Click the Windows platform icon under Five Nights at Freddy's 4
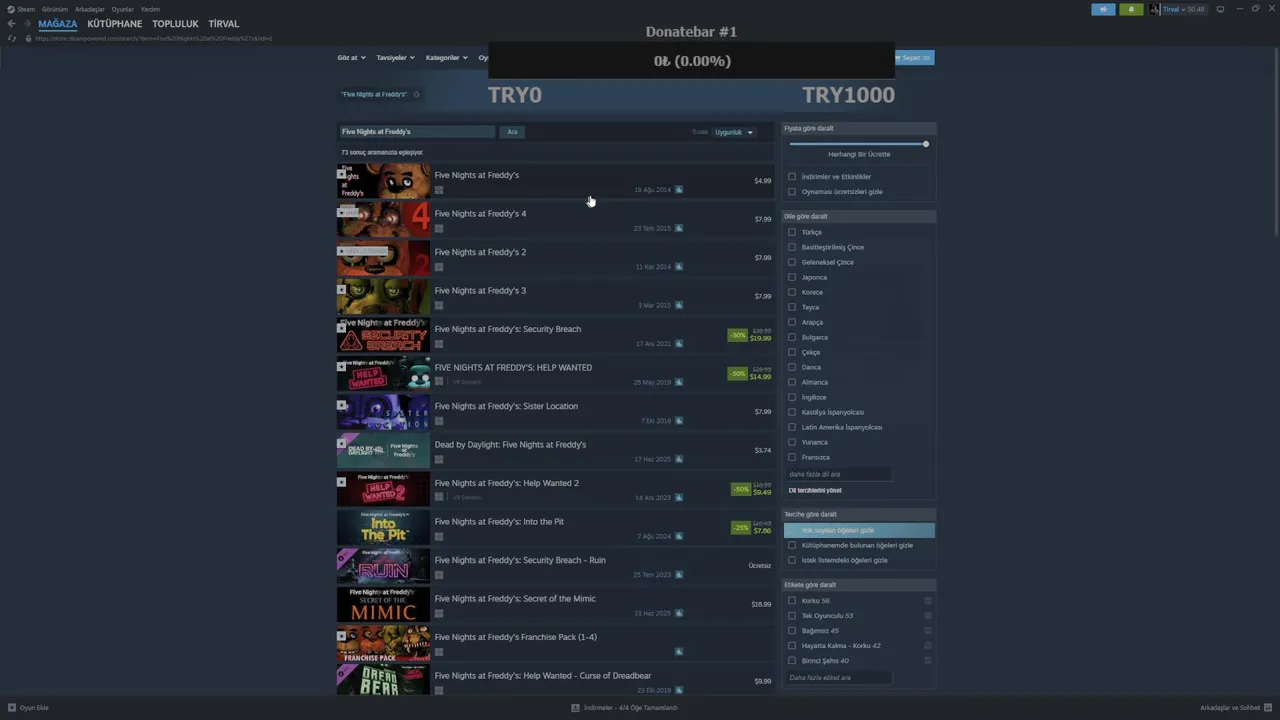The width and height of the screenshot is (1280, 720). 439,228
